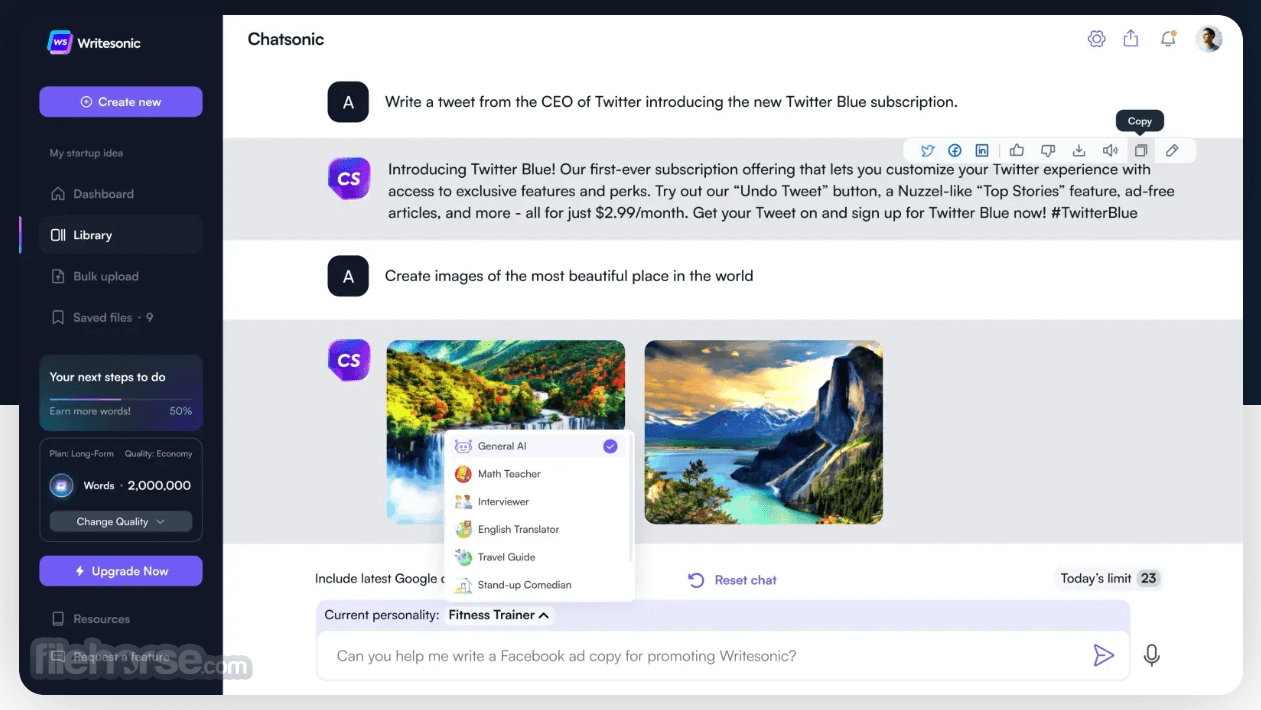This screenshot has width=1261, height=710.
Task: Copy the Twitter Blue response
Action: [x=1140, y=151]
